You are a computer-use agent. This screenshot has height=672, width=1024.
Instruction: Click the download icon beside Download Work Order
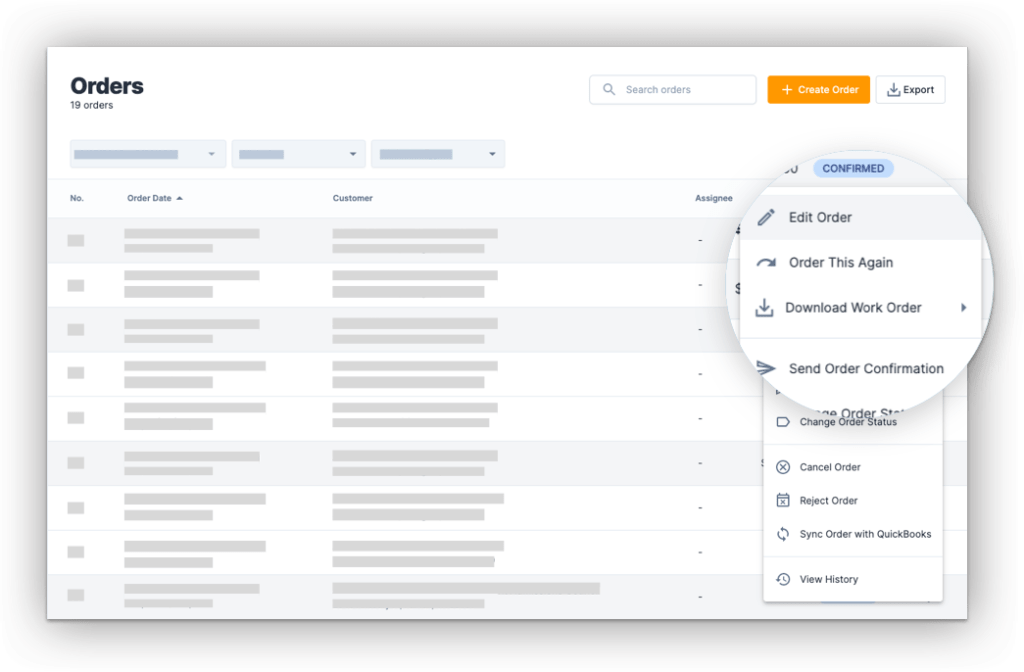(x=764, y=307)
